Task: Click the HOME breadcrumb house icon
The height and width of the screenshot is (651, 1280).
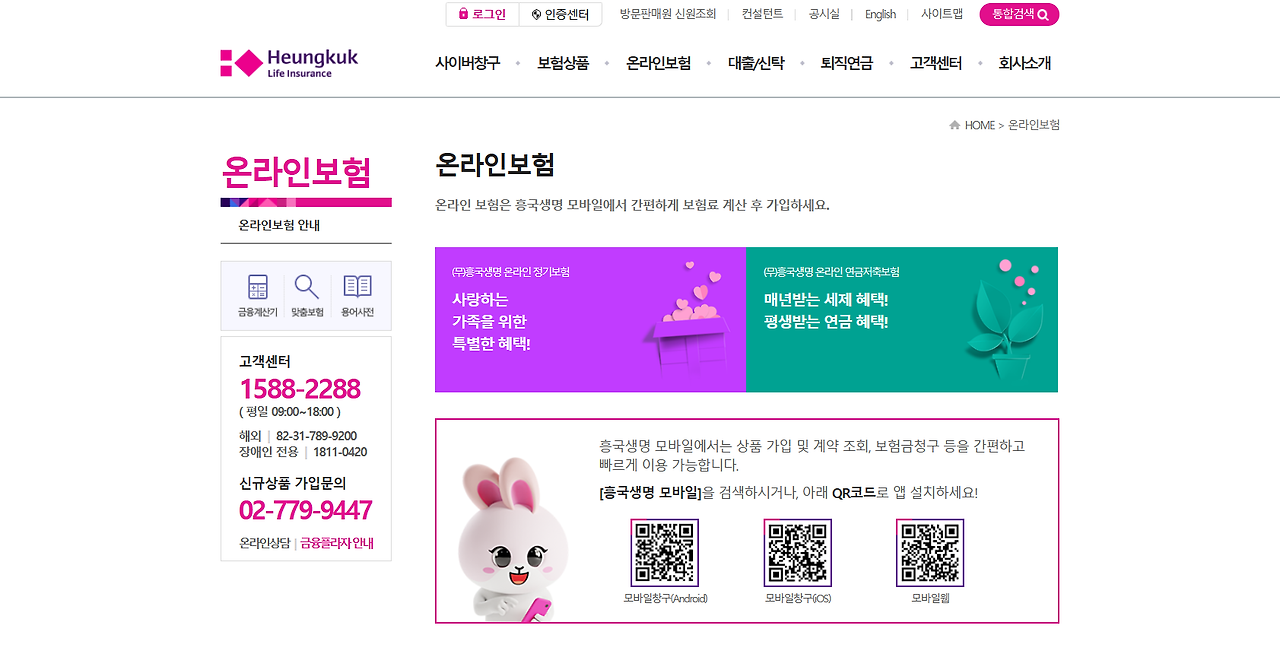Action: [x=955, y=125]
